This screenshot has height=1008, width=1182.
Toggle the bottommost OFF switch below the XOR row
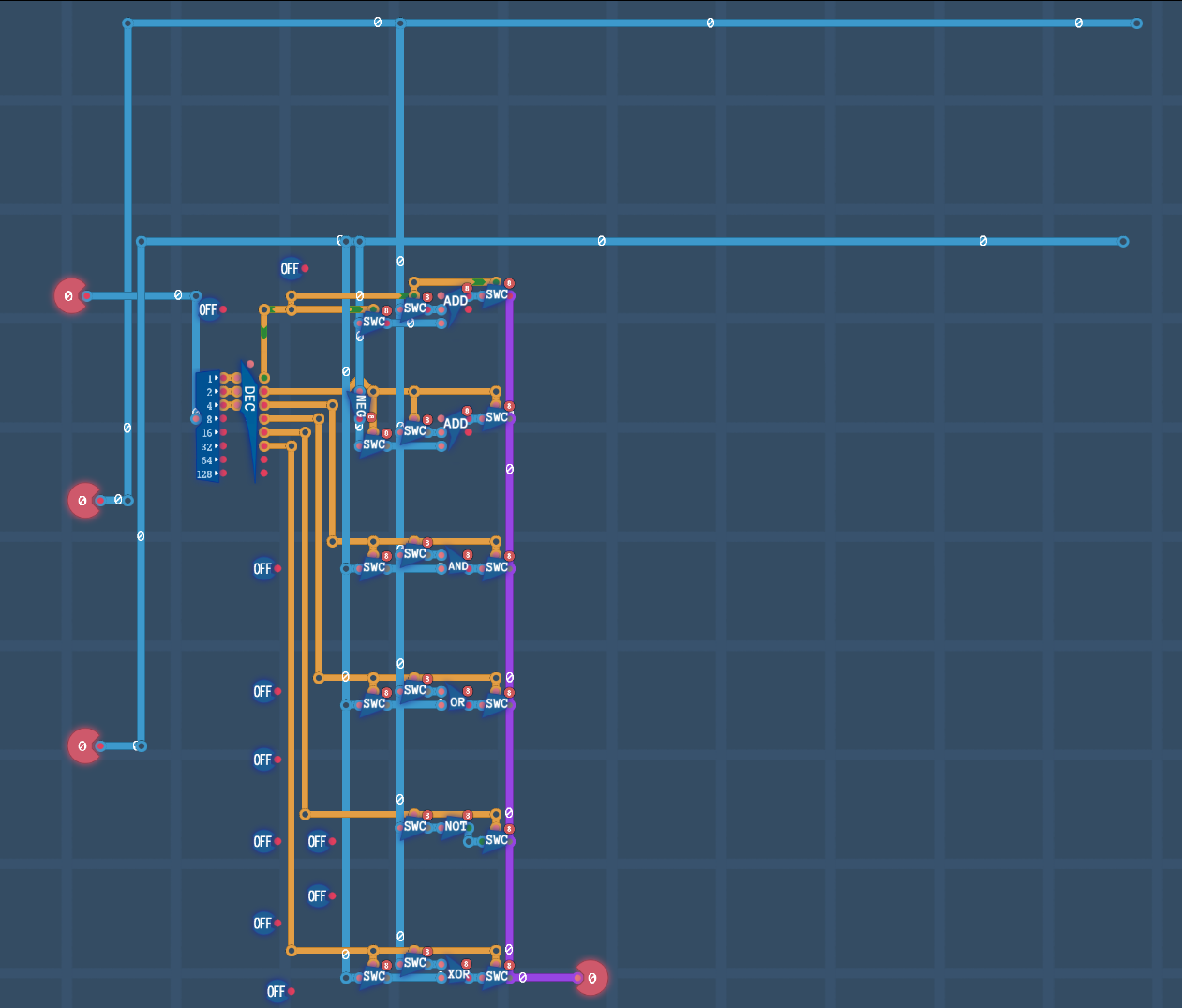point(278,991)
